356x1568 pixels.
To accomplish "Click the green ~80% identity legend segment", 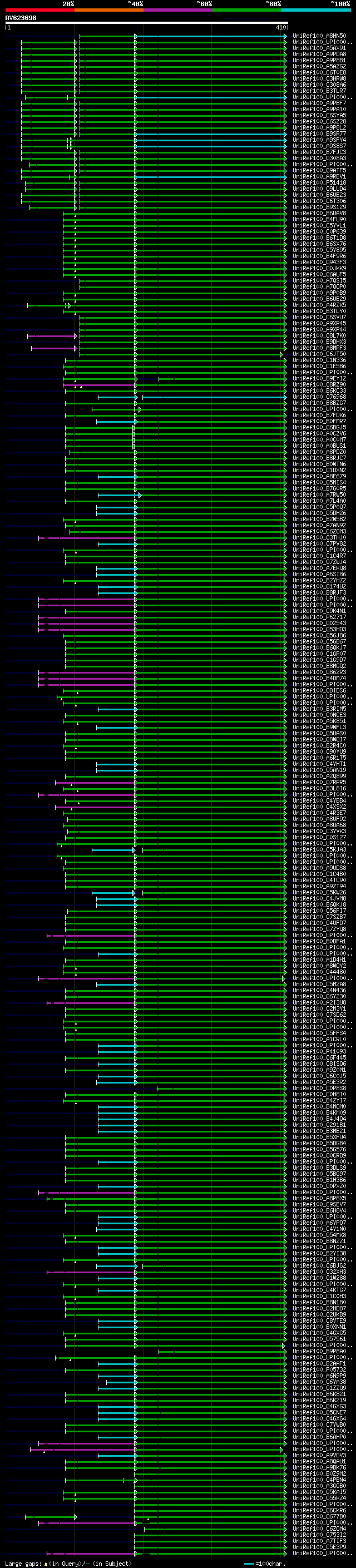I will (x=247, y=10).
